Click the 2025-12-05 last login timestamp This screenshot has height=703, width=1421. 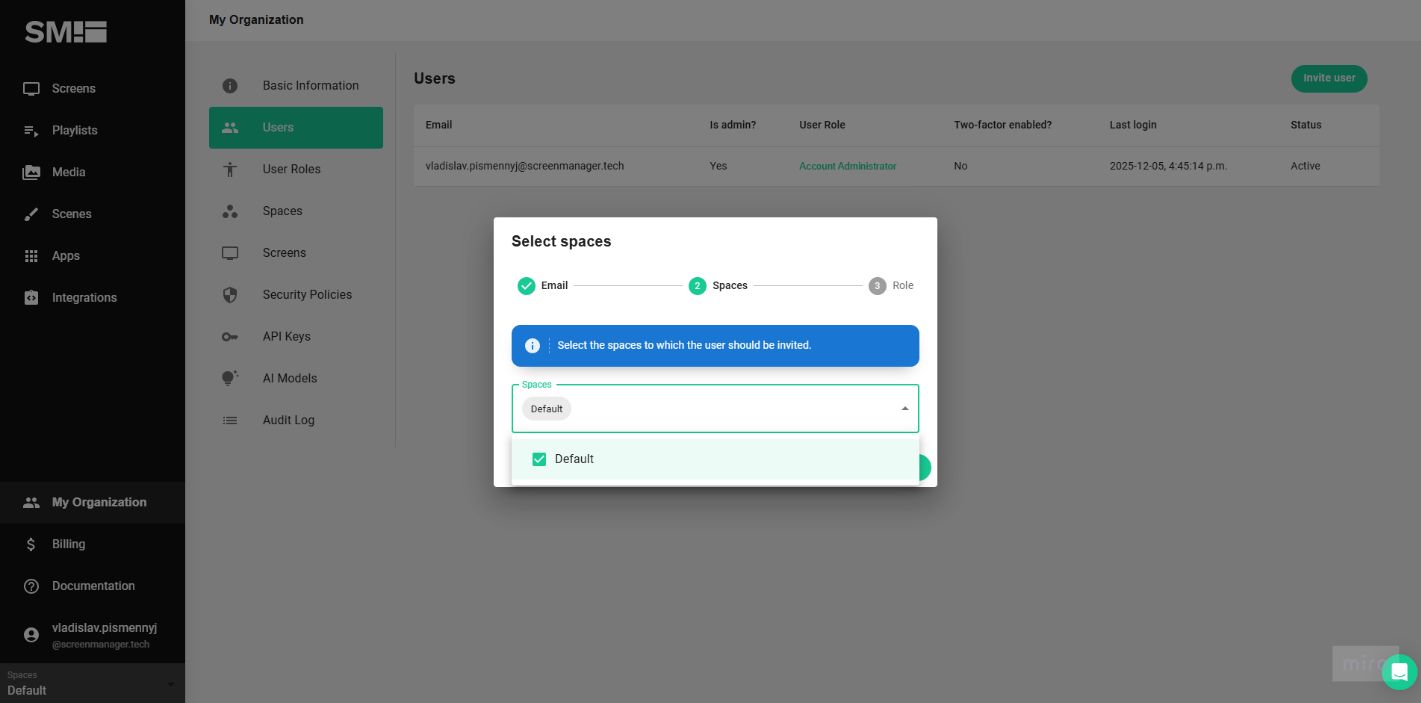[x=1168, y=166]
